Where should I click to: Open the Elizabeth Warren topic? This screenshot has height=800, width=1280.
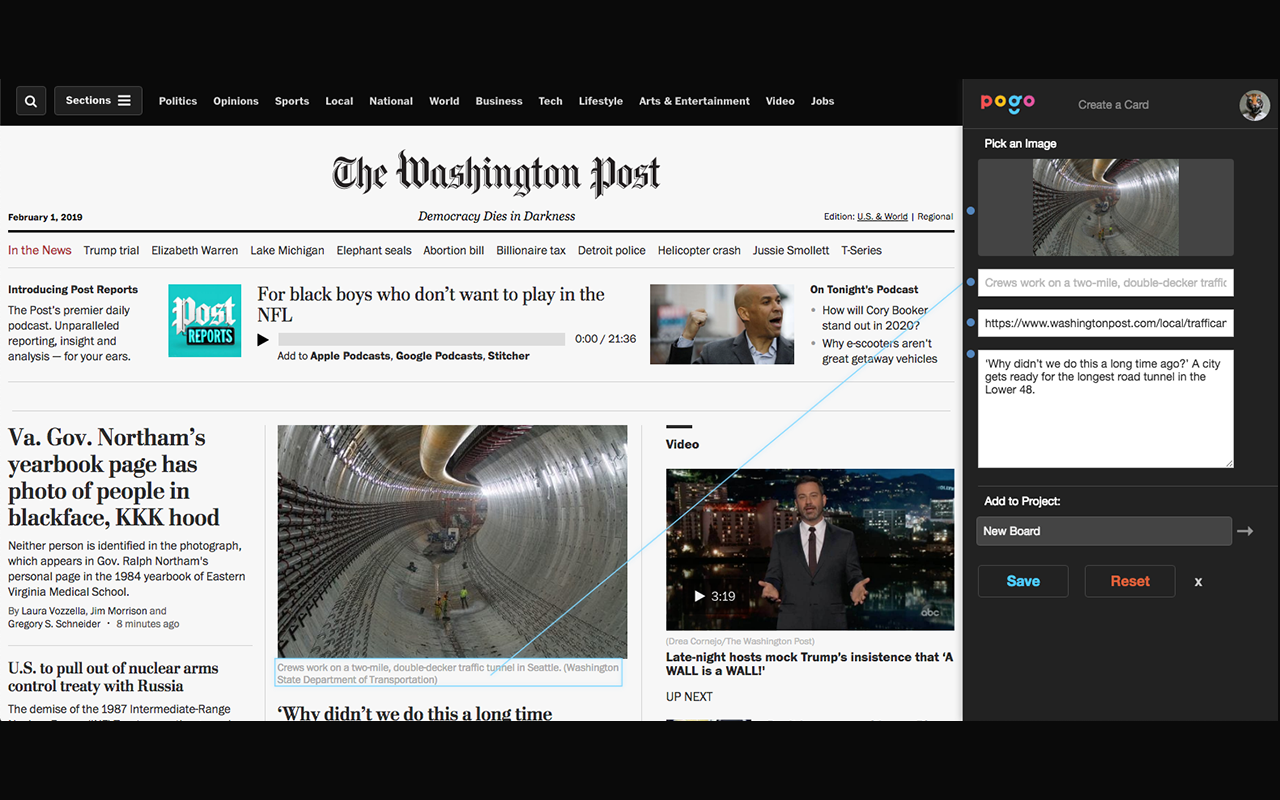[x=195, y=250]
